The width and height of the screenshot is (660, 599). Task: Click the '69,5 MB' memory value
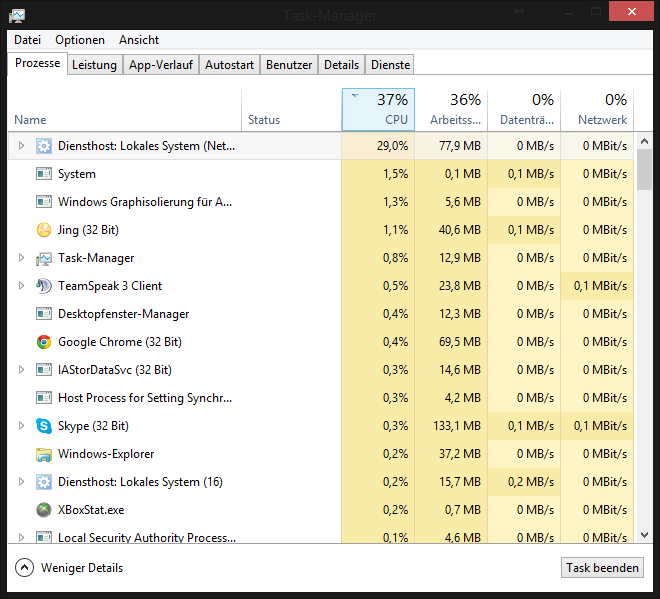[460, 341]
